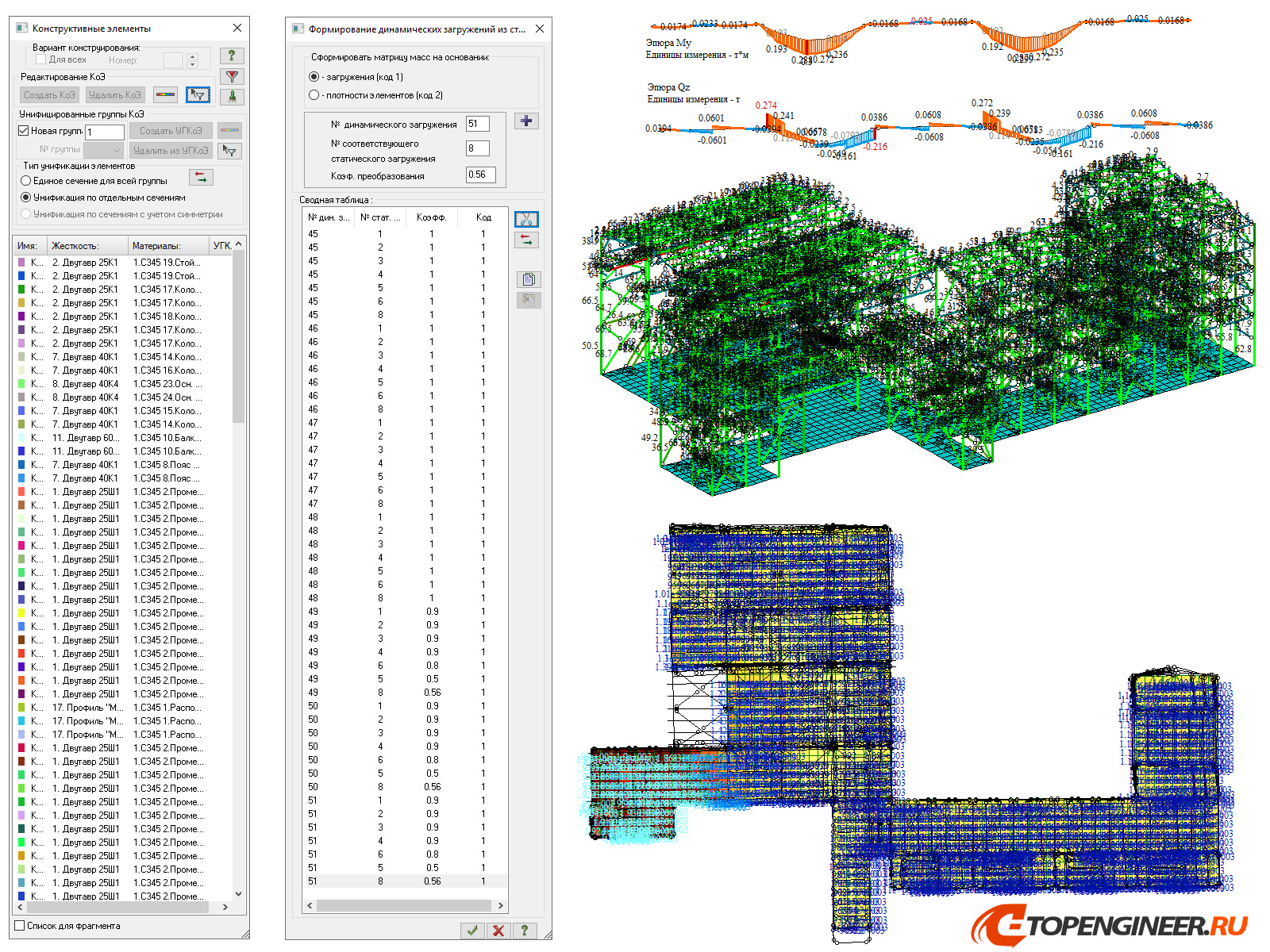Click the red-green exchange arrows icon
This screenshot has width=1270, height=952.
click(x=526, y=240)
